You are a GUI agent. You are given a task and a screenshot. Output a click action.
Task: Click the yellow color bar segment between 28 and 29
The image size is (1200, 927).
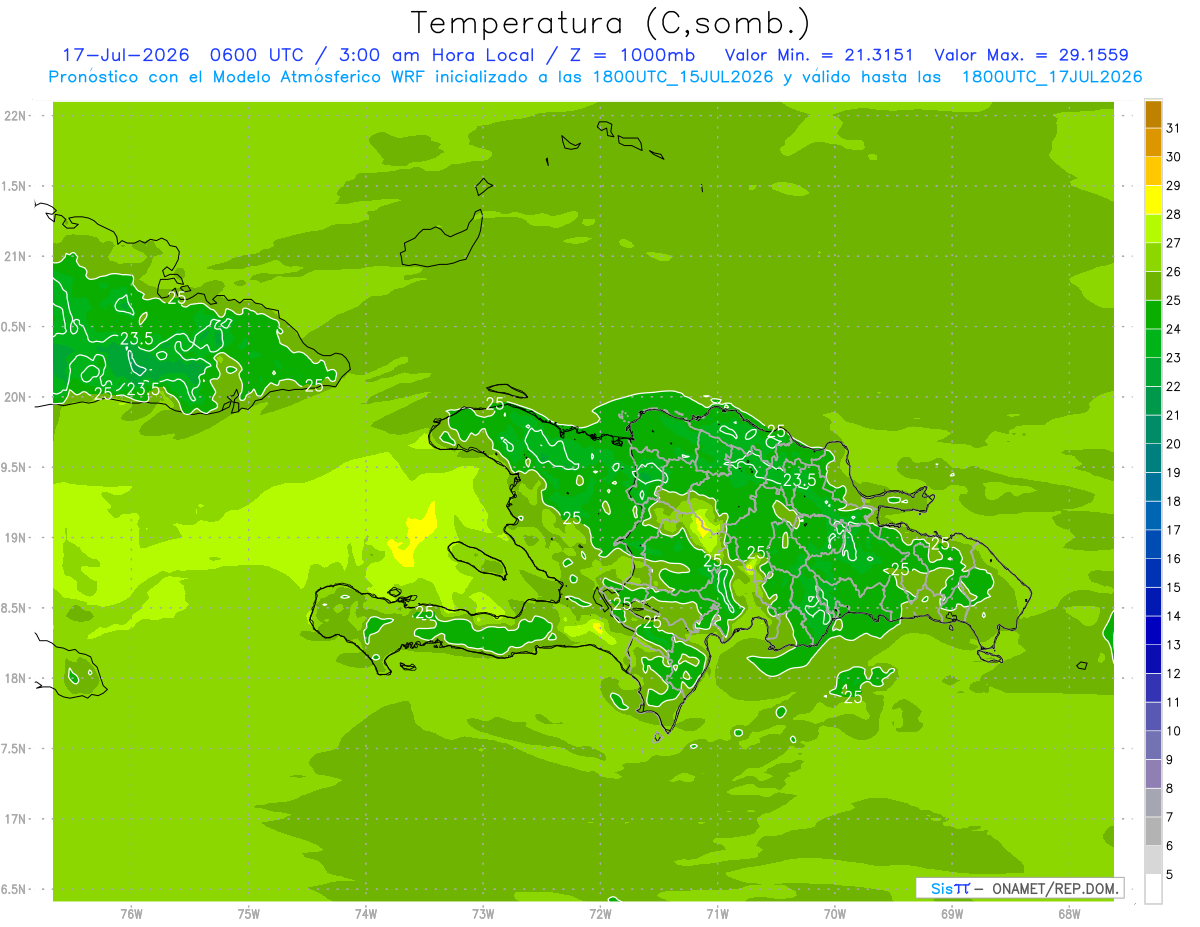pos(1153,200)
